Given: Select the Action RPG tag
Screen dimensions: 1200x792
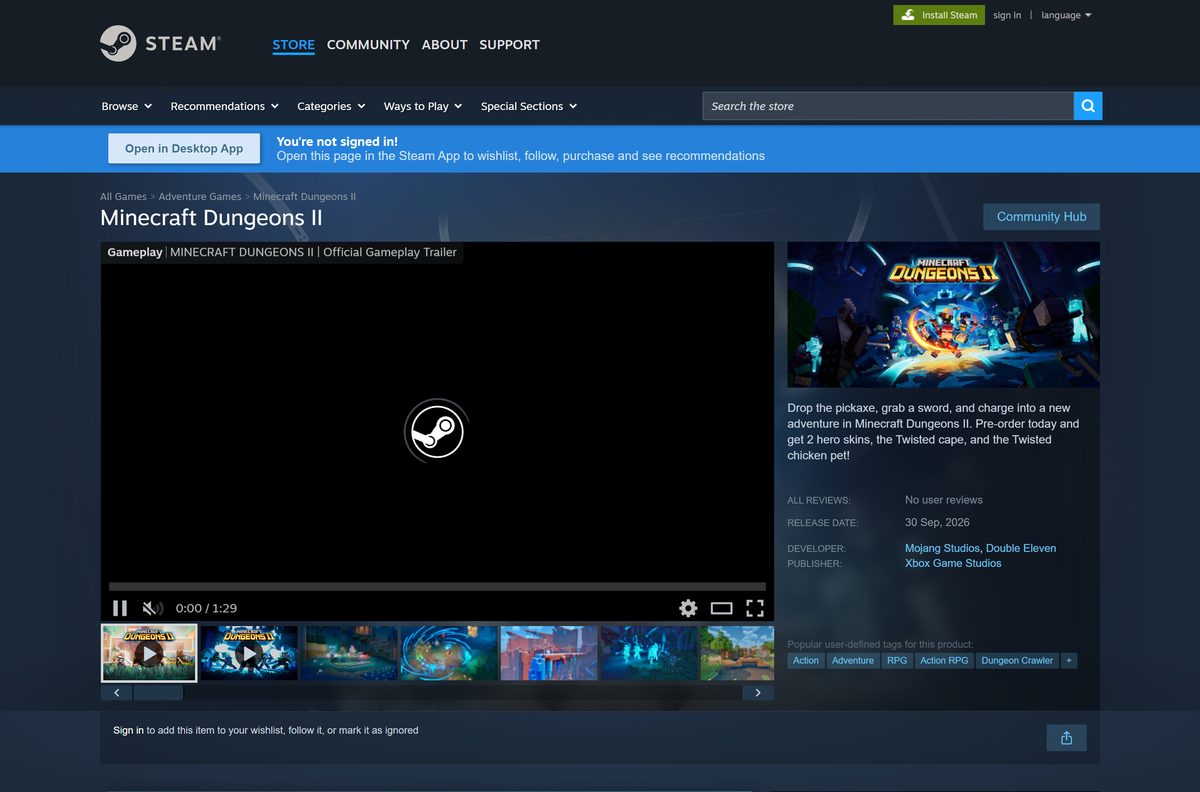Looking at the screenshot, I should point(944,661).
